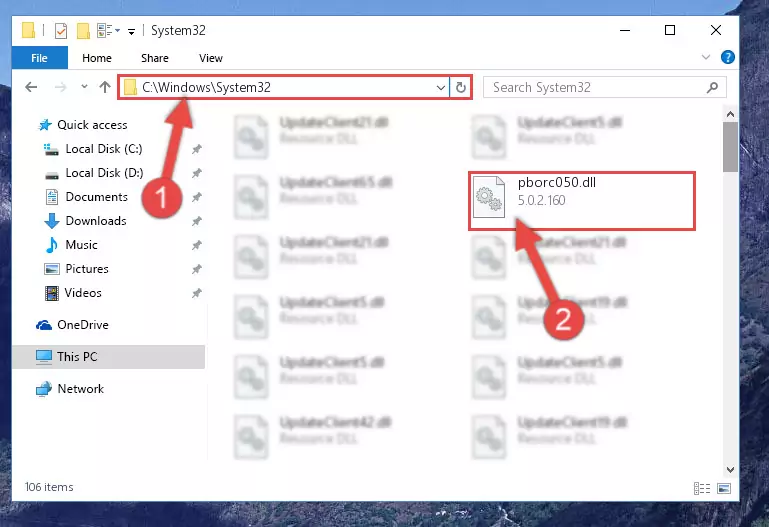The image size is (769, 527).
Task: Switch to large icons view in the status bar
Action: coord(724,488)
